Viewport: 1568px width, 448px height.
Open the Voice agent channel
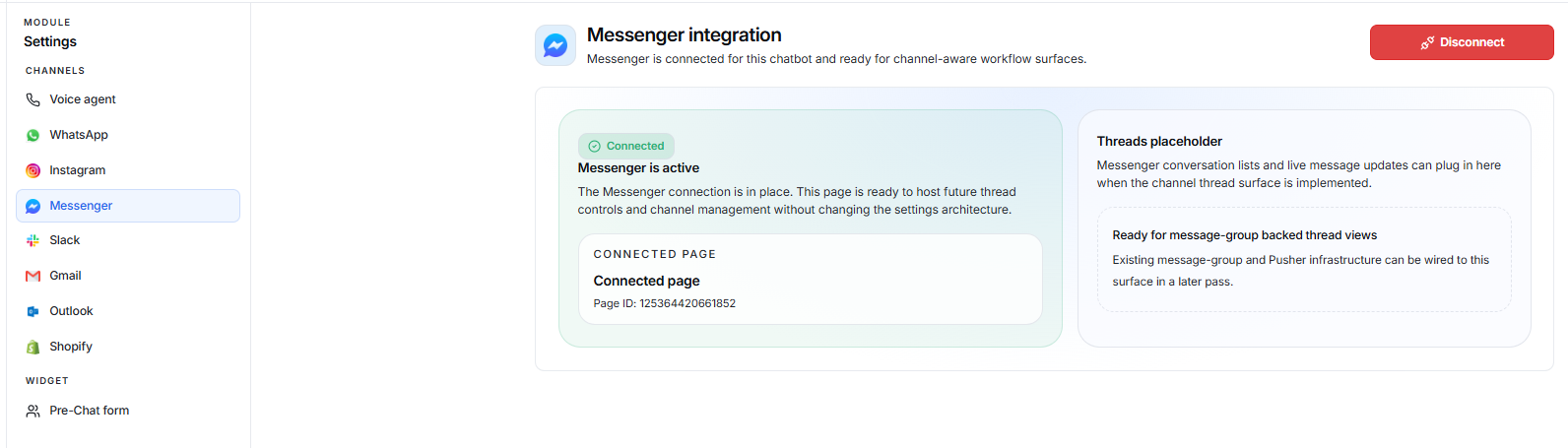coord(128,99)
